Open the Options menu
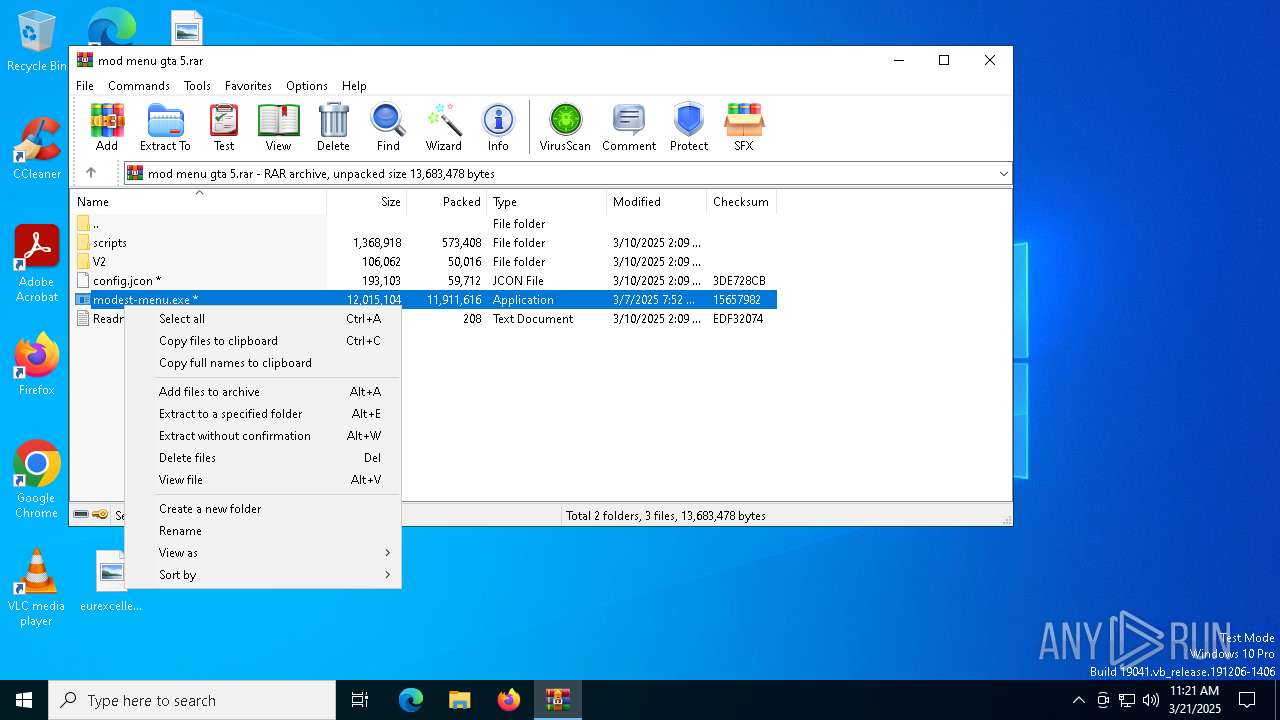1280x720 pixels. [x=307, y=86]
